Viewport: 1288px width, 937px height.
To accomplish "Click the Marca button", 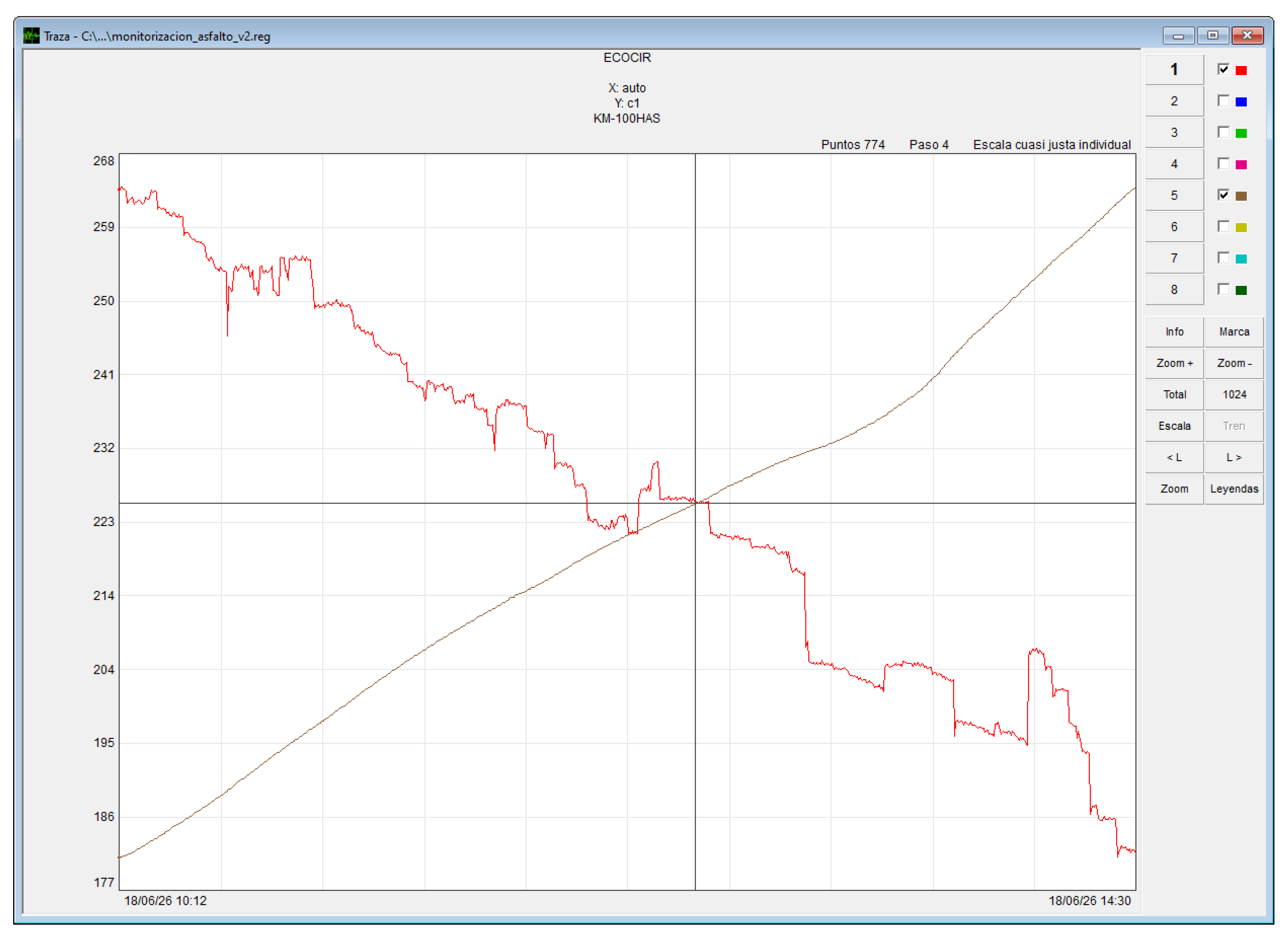I will 1234,332.
